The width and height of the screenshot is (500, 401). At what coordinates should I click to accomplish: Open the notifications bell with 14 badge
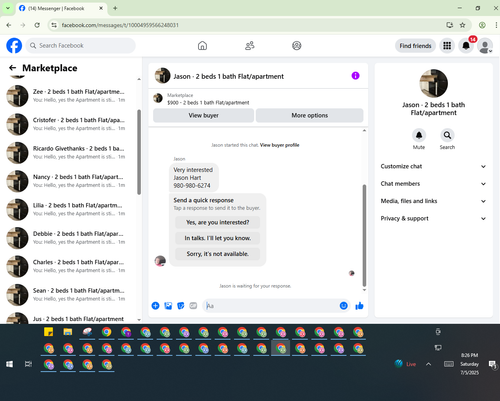466,46
